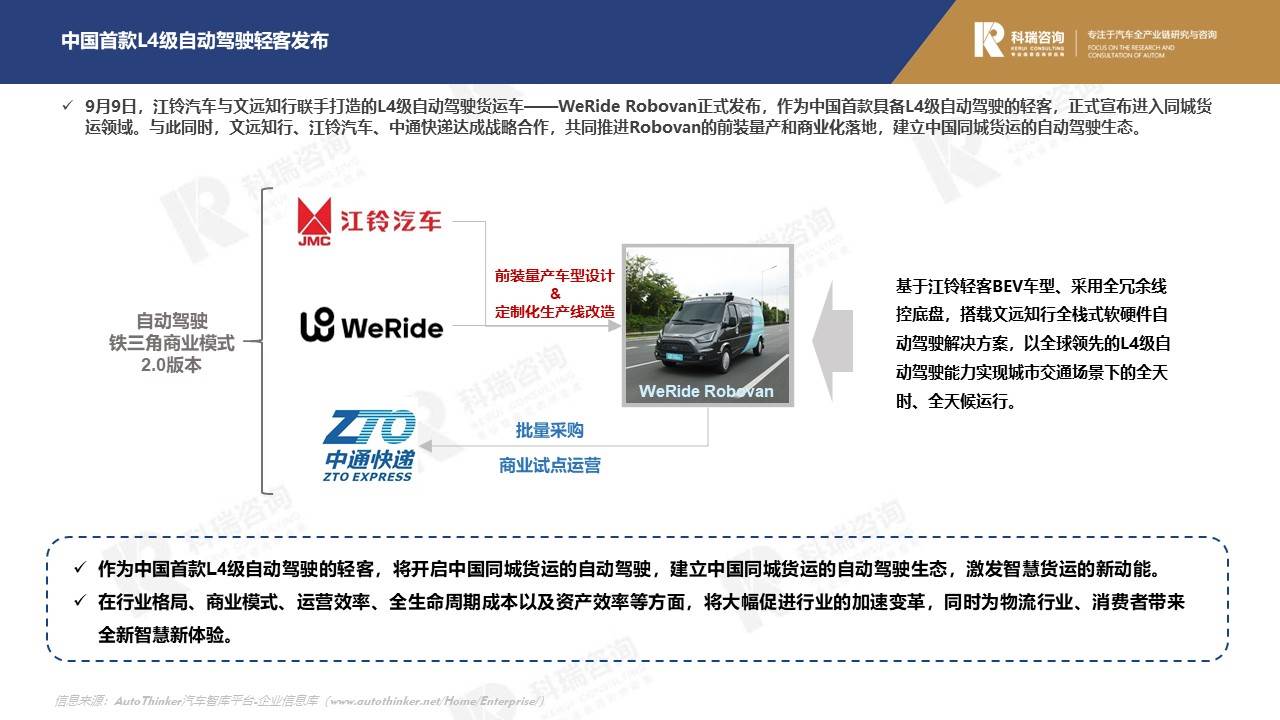1280x720 pixels.
Task: Click the red text 前装量产车型设计
Action: (554, 276)
